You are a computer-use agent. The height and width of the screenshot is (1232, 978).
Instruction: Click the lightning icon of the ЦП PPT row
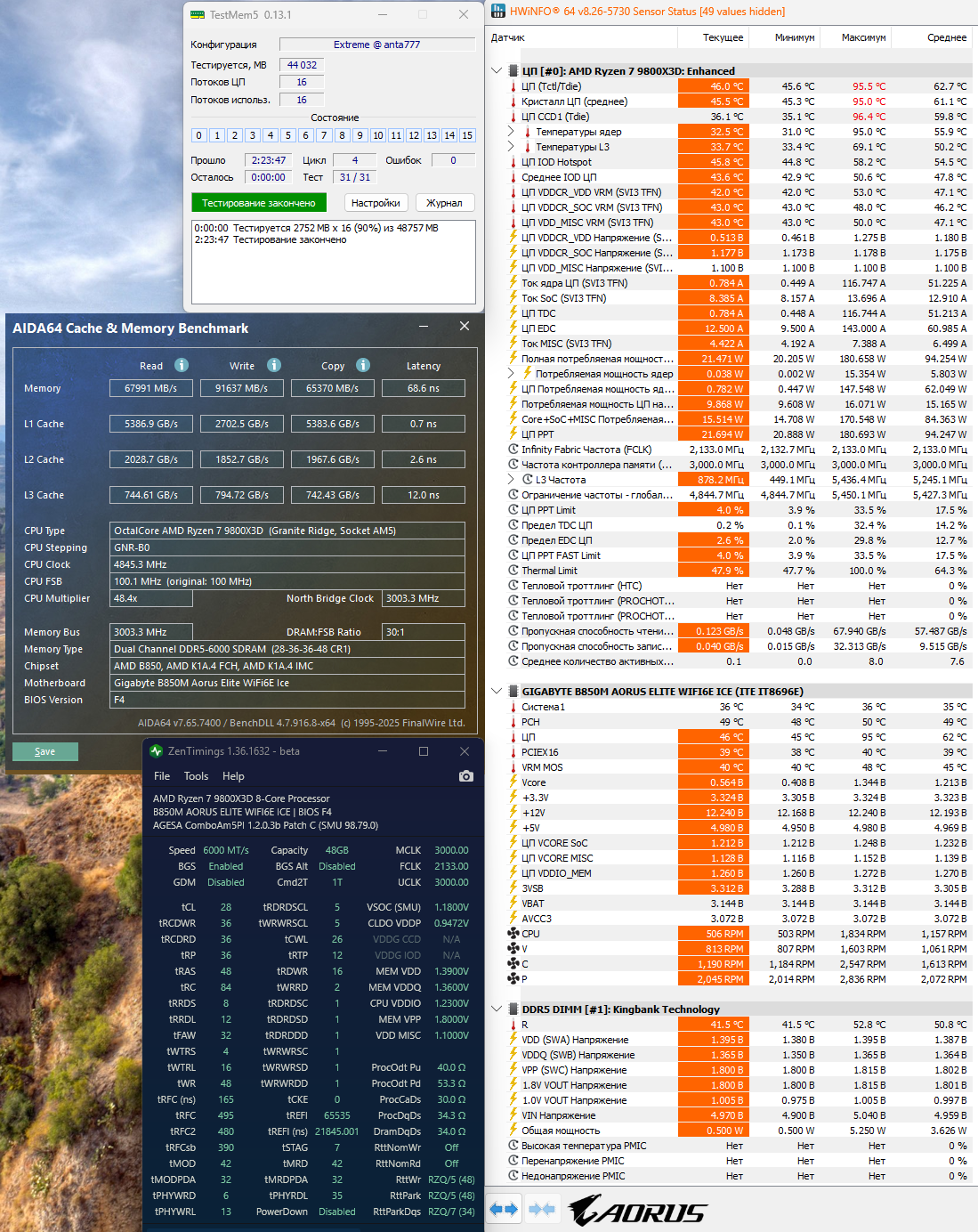(x=513, y=434)
